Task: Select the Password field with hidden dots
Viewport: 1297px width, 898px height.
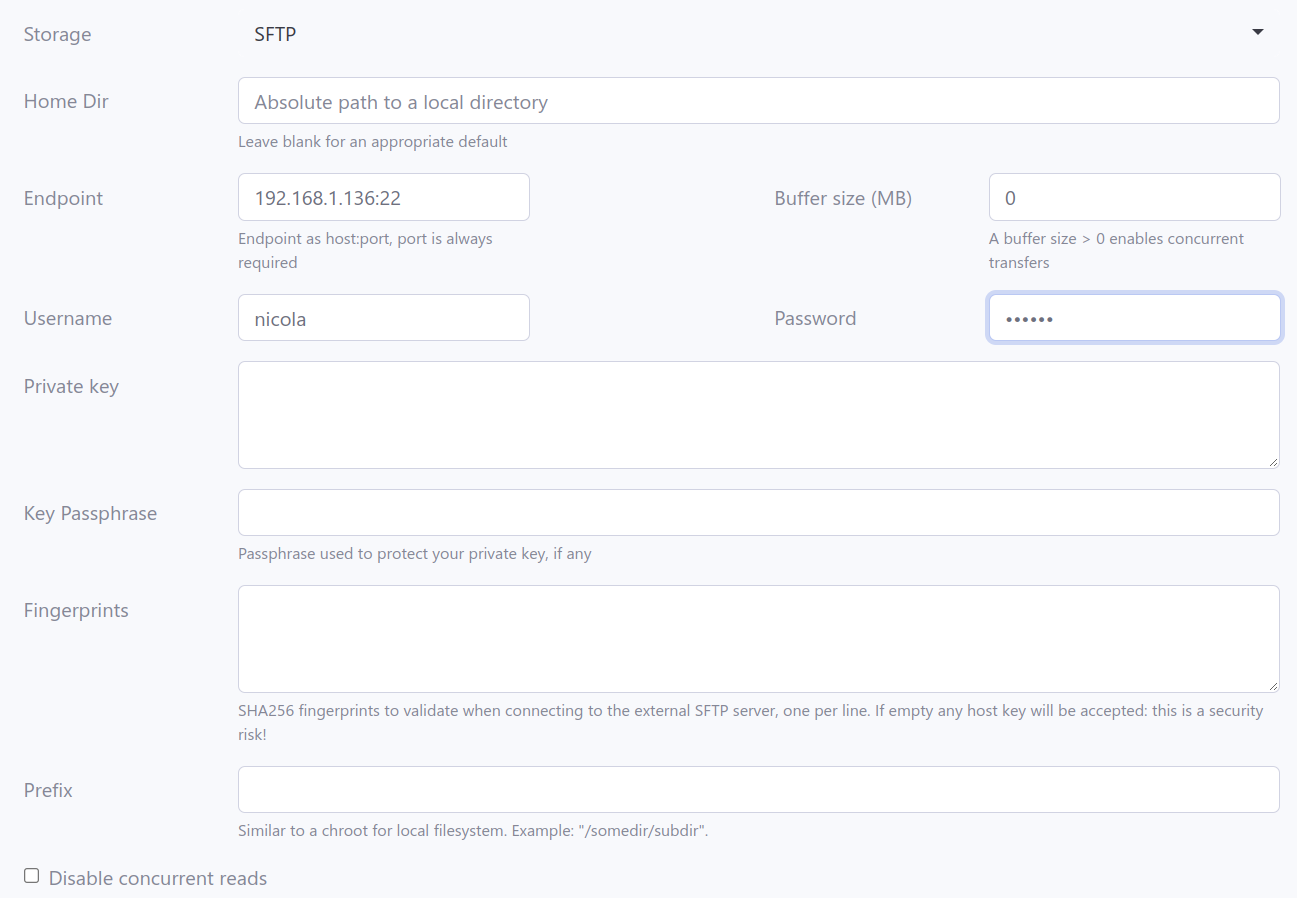Action: pos(1134,317)
